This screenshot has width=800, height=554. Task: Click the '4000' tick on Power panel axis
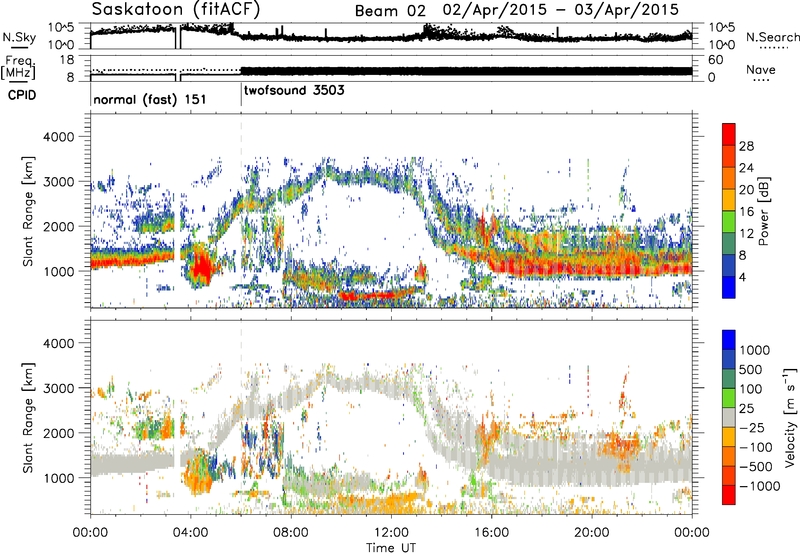(58, 137)
